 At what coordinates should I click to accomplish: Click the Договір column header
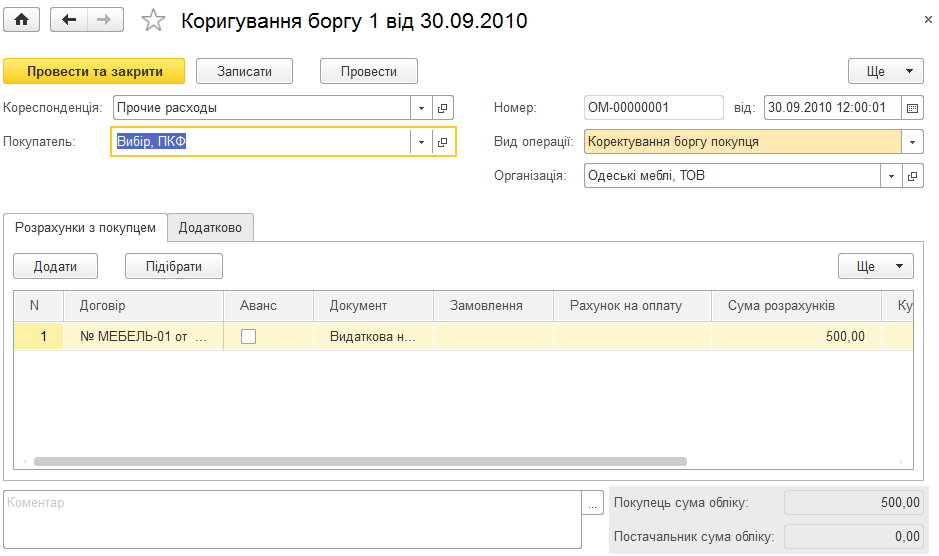(x=143, y=306)
